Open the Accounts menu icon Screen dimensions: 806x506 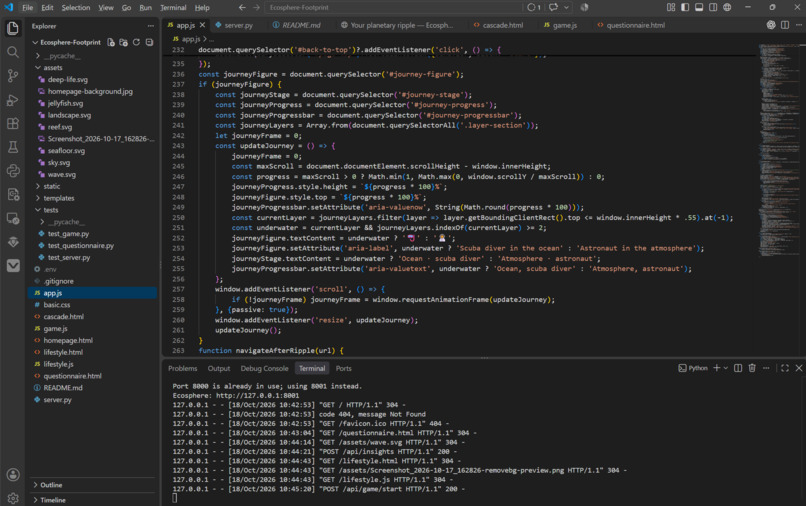(x=13, y=475)
